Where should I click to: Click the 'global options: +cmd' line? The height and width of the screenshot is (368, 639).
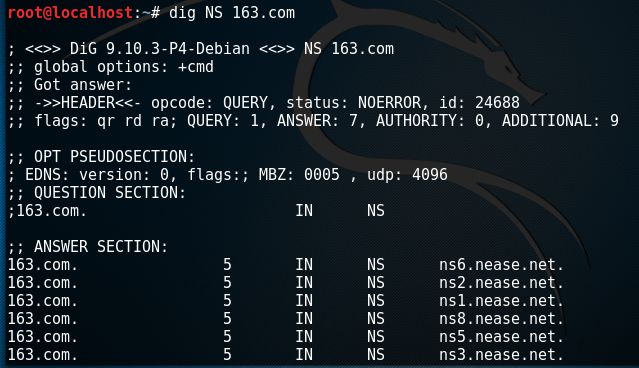(x=110, y=67)
